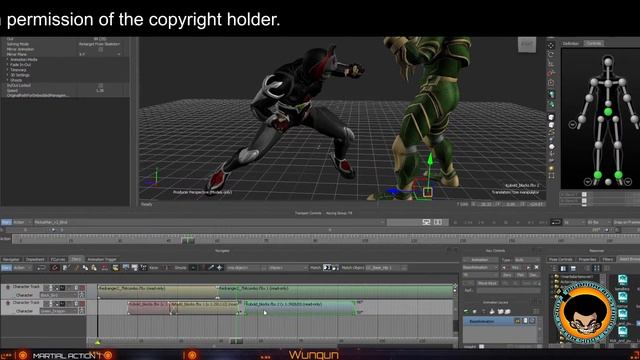The height and width of the screenshot is (360, 640).
Task: Select the chest effector on the figure
Action: point(608,83)
